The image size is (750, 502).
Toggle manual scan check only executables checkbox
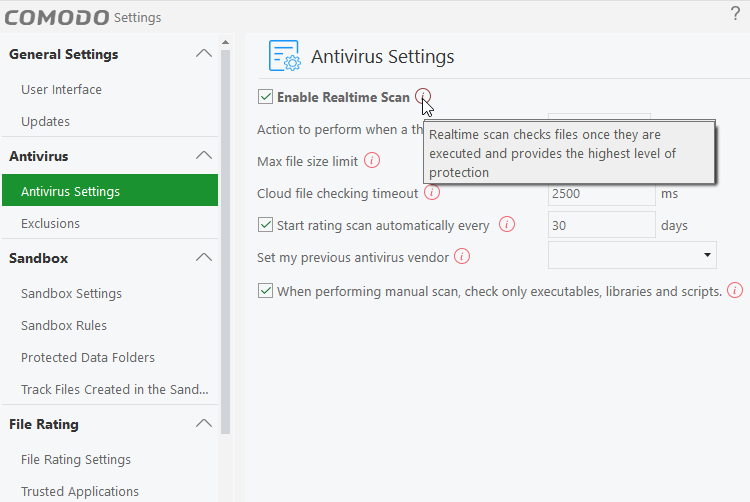(265, 291)
